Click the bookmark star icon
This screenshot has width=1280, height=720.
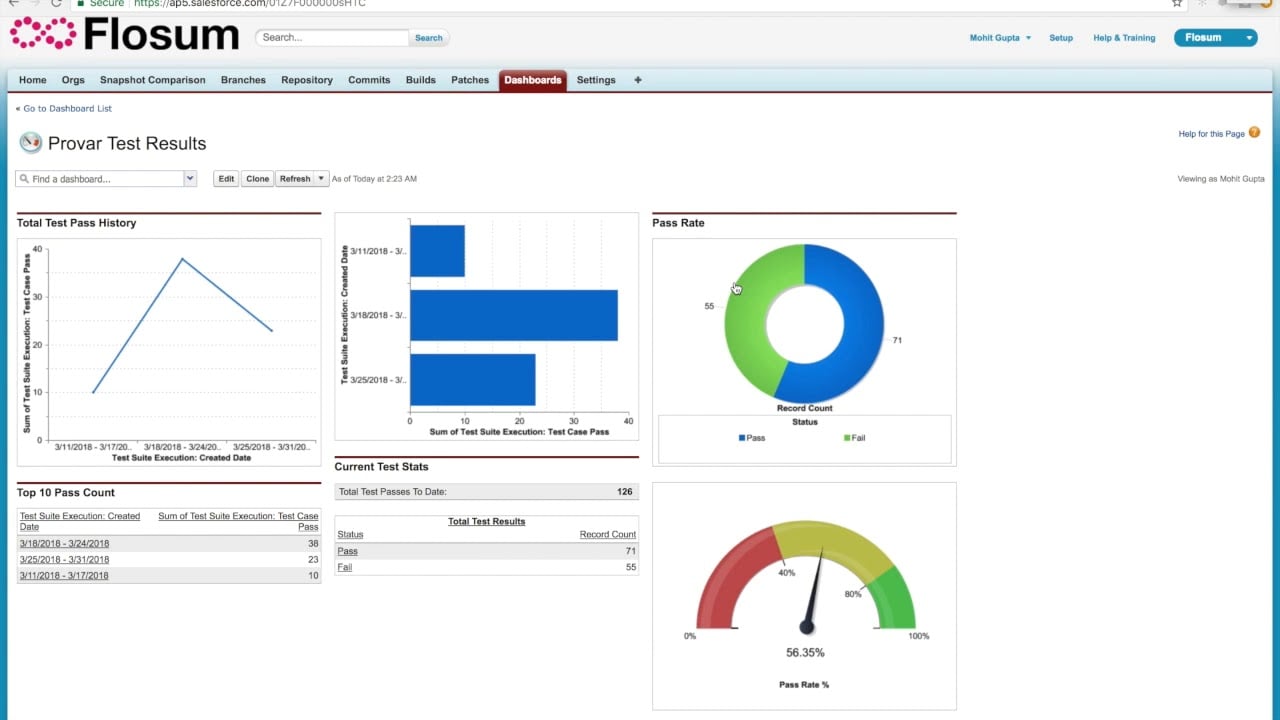(1177, 3)
